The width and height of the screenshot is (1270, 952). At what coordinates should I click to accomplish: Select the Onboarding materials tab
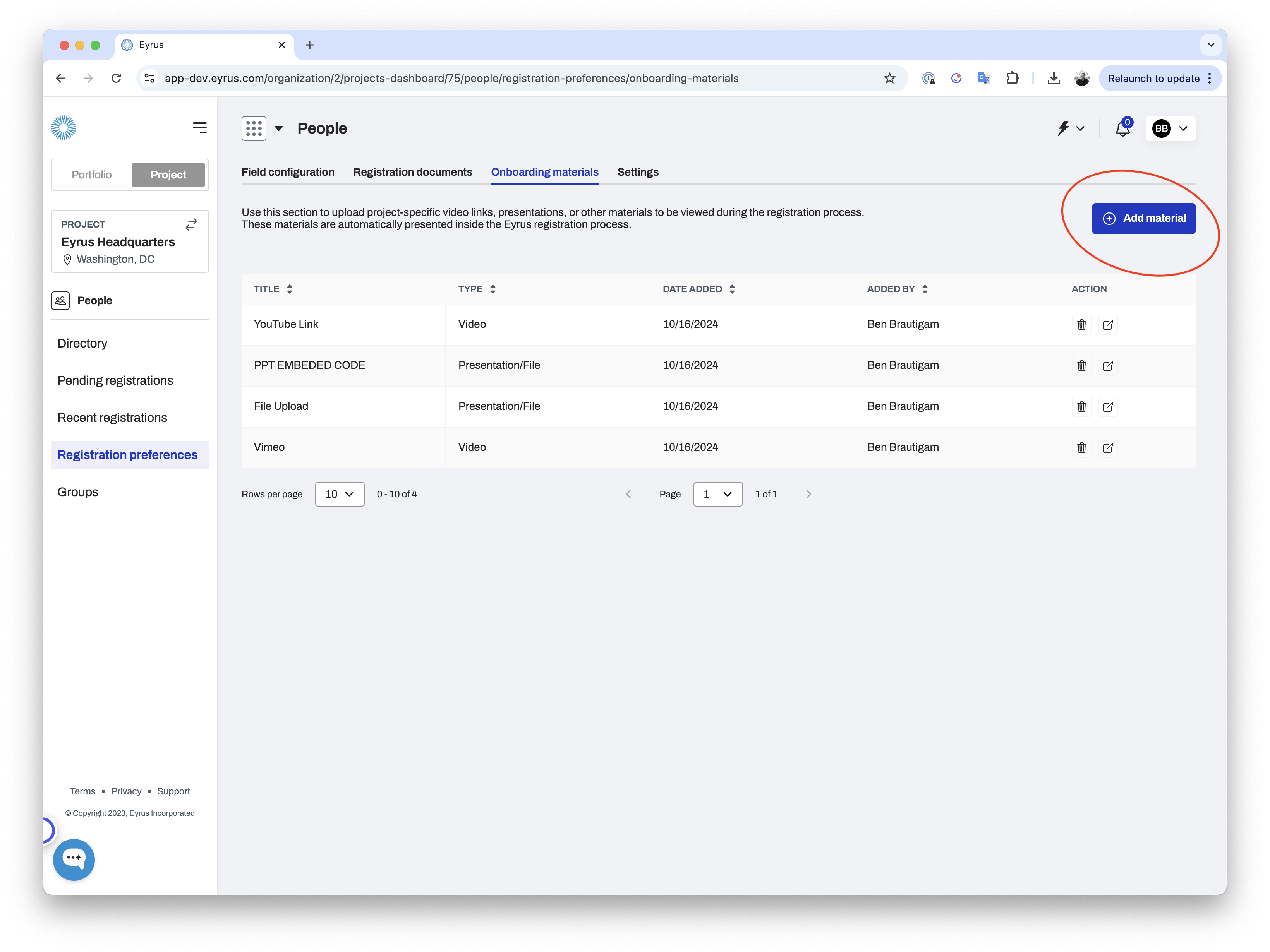[x=544, y=172]
